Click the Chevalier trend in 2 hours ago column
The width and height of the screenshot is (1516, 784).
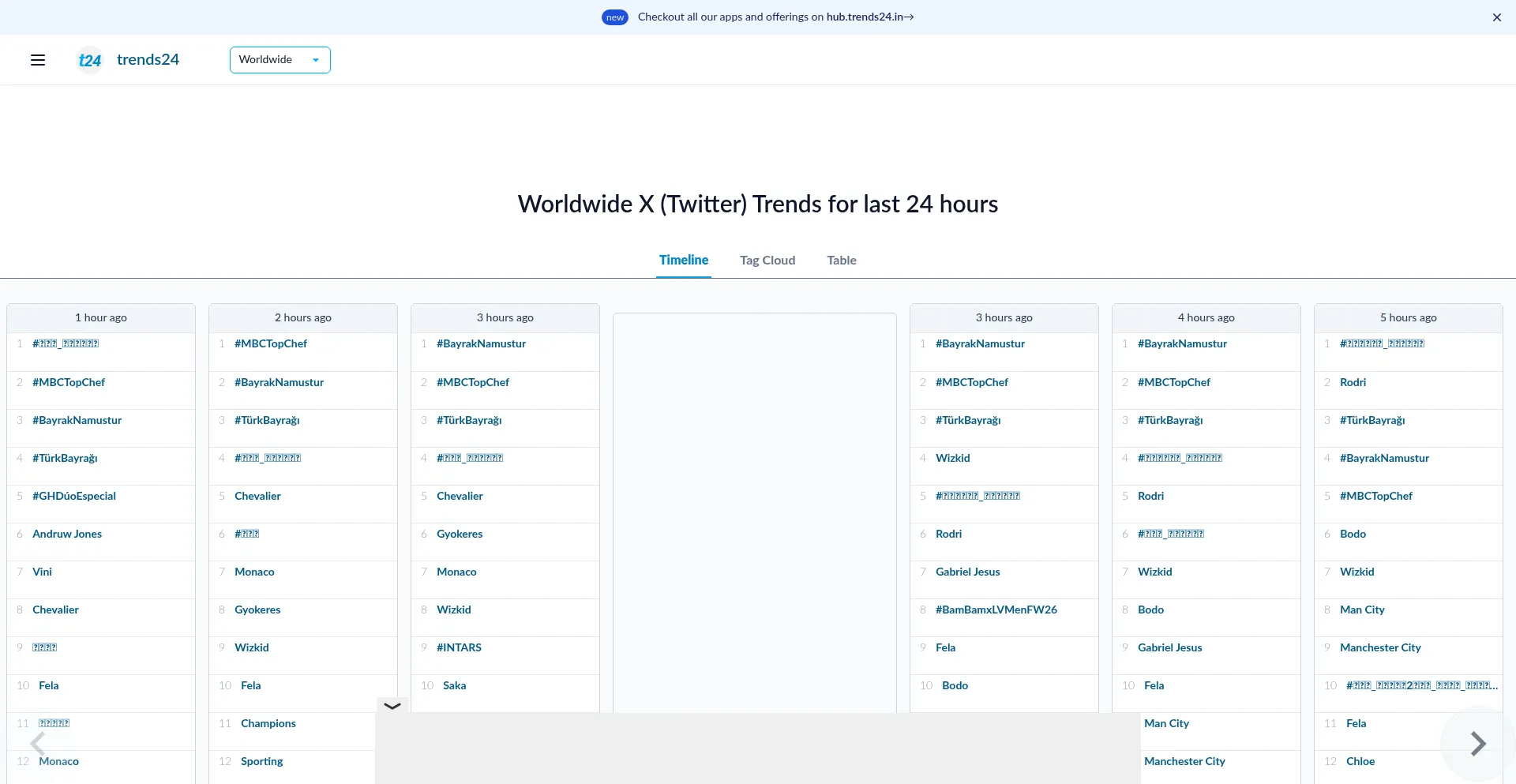pyautogui.click(x=257, y=496)
